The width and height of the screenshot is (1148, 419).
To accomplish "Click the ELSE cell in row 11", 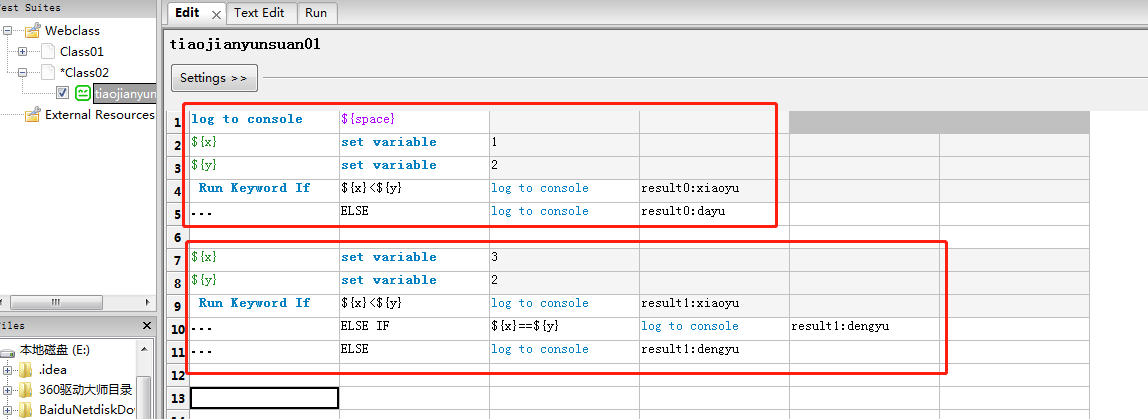I will pos(414,352).
